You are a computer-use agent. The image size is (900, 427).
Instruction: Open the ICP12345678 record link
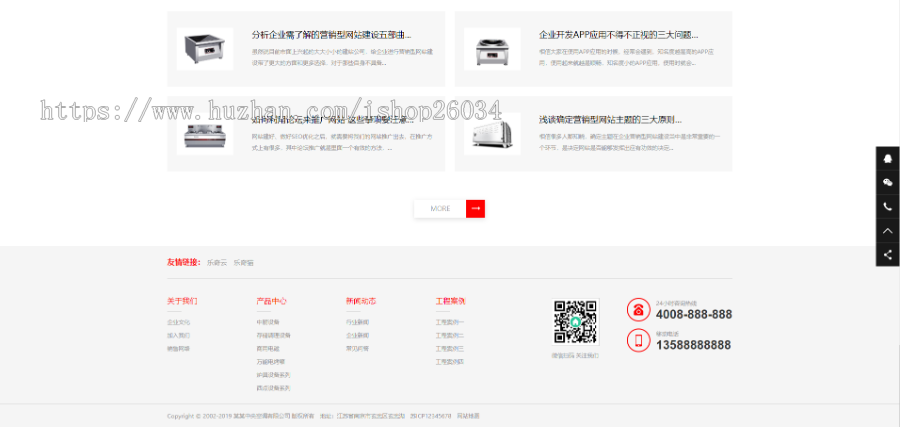pyautogui.click(x=431, y=416)
